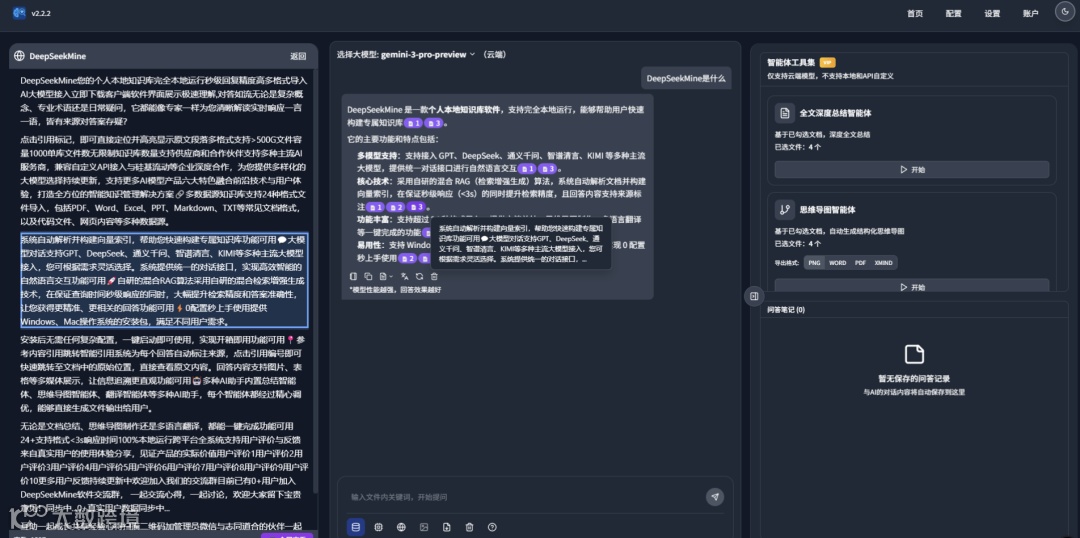Click the v2.2.2 version label
The height and width of the screenshot is (538, 1080).
point(41,13)
